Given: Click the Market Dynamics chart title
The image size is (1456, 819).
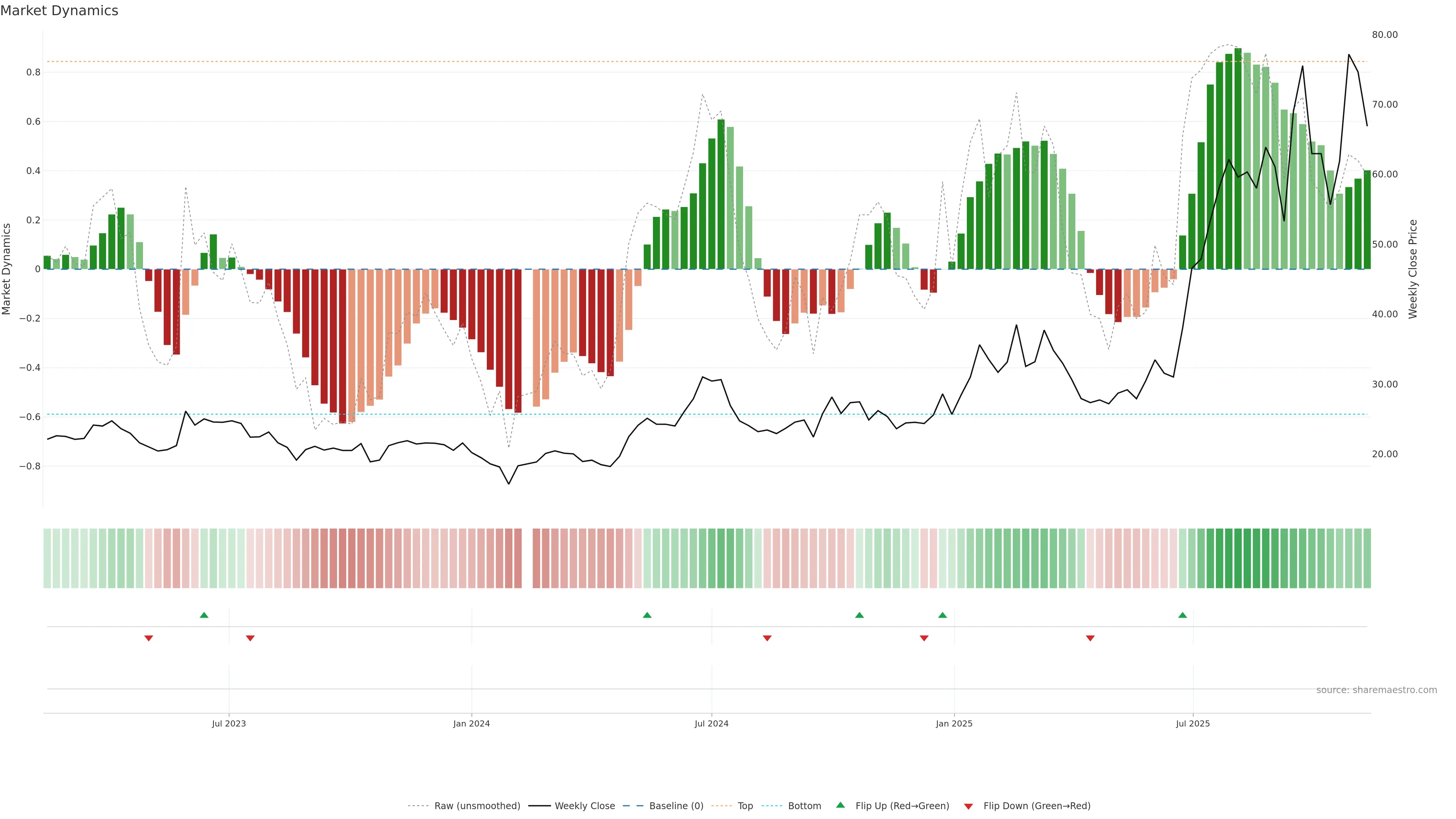Looking at the screenshot, I should (60, 11).
